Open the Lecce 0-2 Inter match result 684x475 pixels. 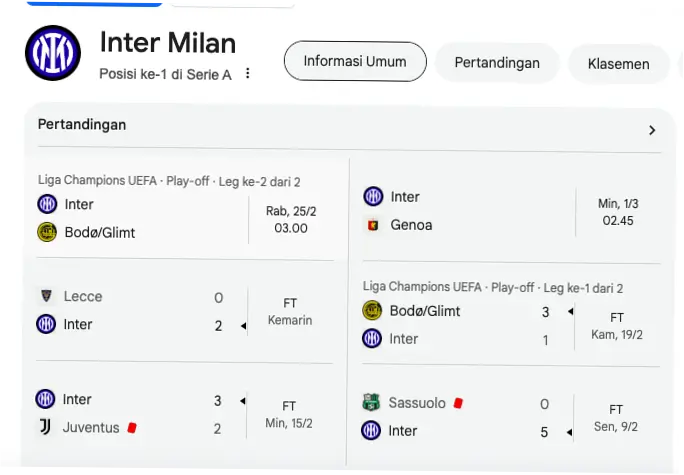click(180, 311)
